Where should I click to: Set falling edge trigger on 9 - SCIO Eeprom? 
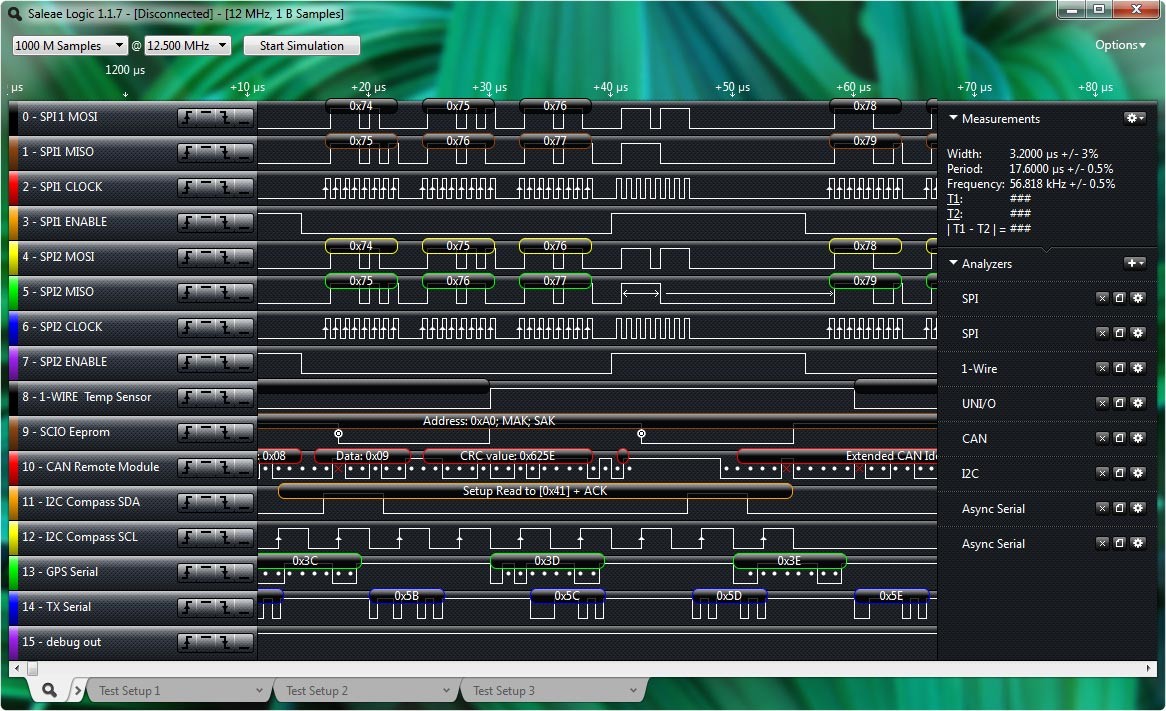[x=225, y=432]
